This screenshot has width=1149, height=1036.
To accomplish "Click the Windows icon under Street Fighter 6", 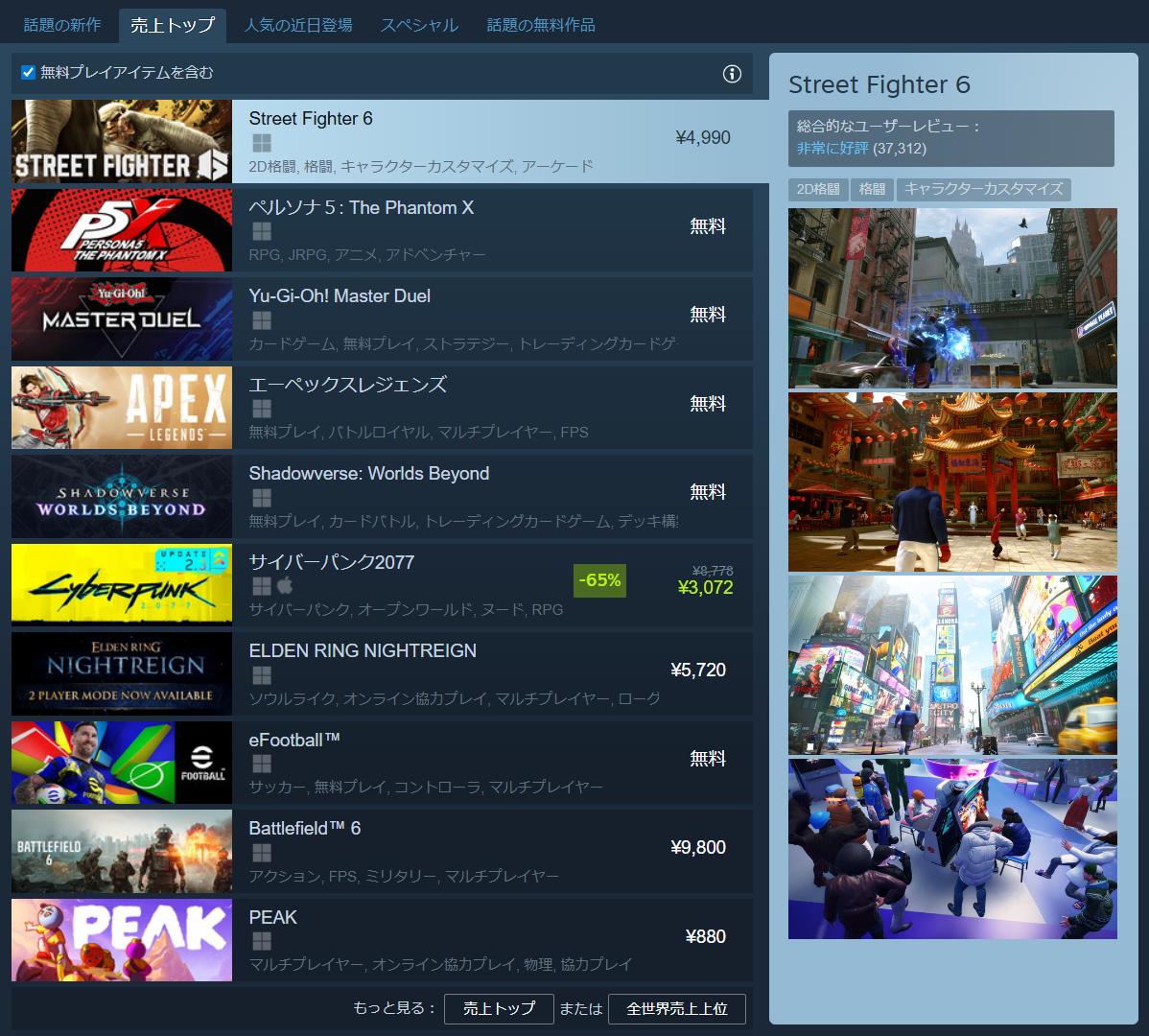I will [x=261, y=143].
